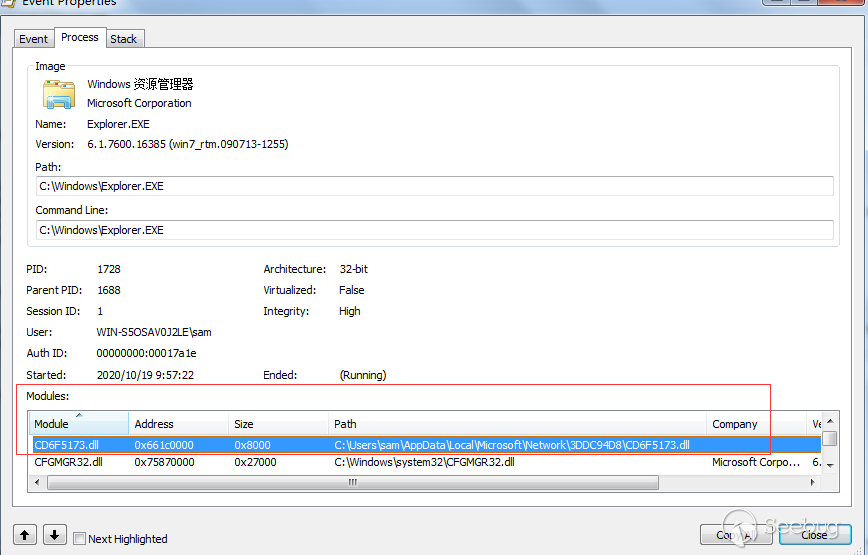This screenshot has height=555, width=868.
Task: Select the CFGMGR32.dll module row
Action: coord(425,462)
